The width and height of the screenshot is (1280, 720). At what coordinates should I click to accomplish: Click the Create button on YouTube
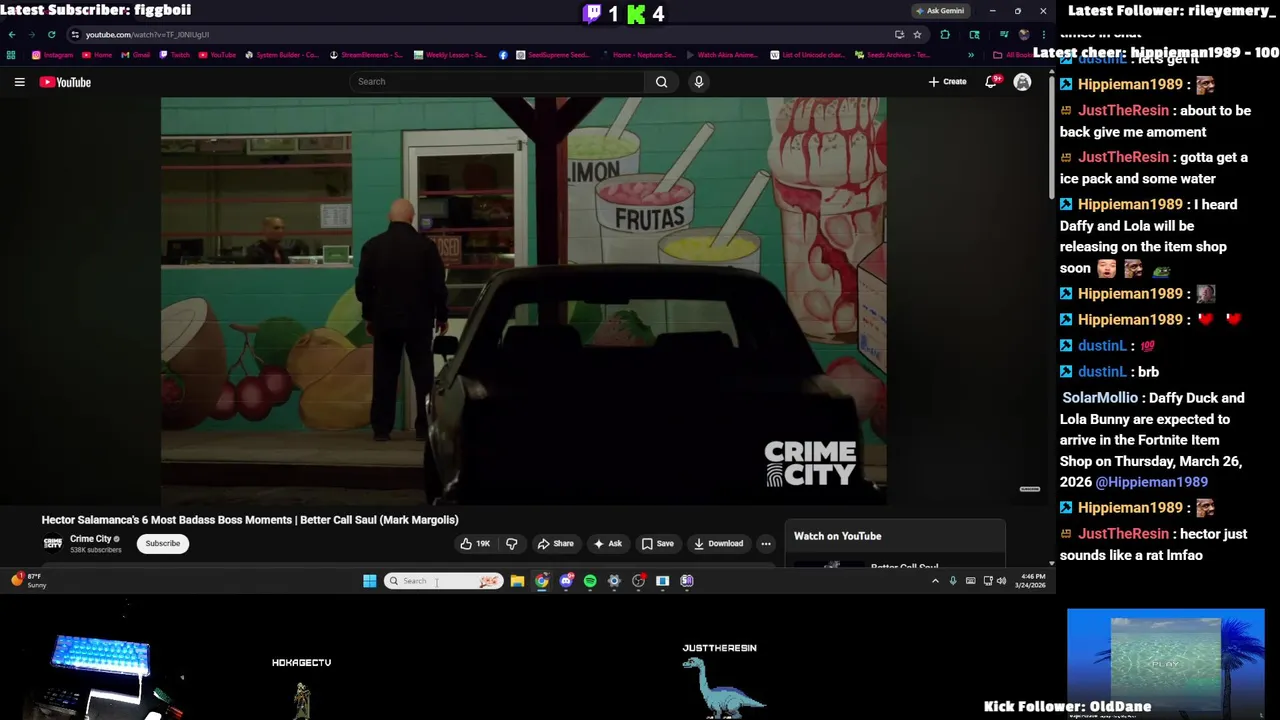click(x=947, y=82)
